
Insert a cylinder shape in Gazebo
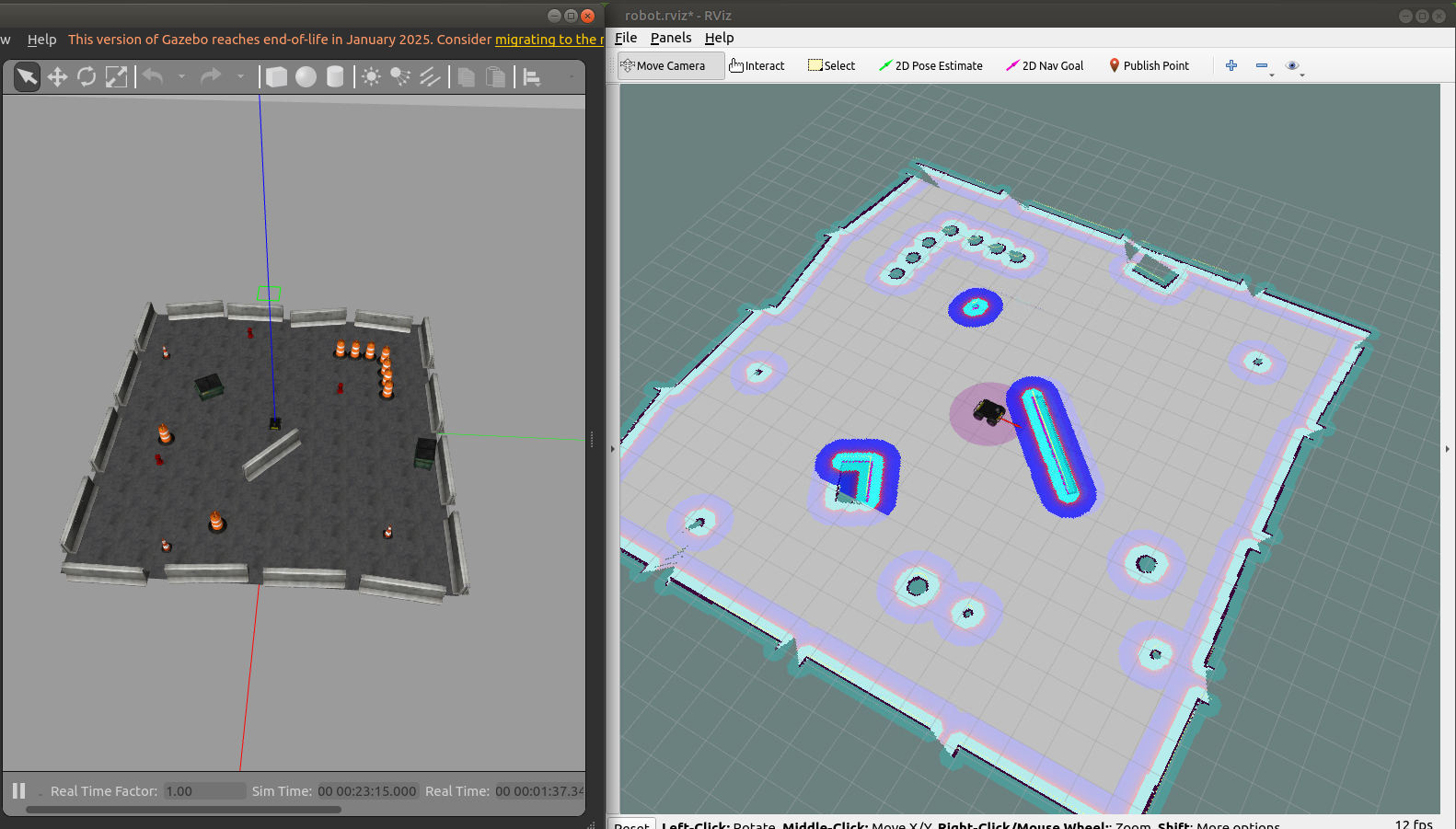pos(335,76)
